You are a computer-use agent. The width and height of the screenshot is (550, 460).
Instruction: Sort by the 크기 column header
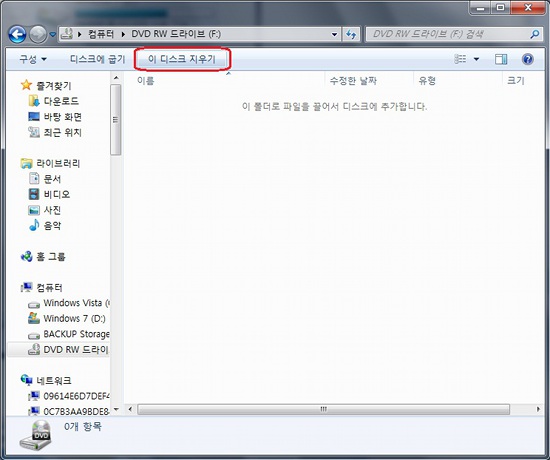(x=515, y=81)
